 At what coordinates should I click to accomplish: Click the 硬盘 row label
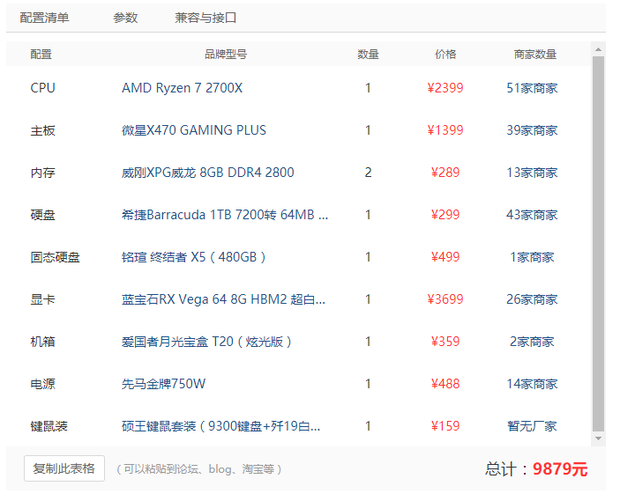[43, 215]
